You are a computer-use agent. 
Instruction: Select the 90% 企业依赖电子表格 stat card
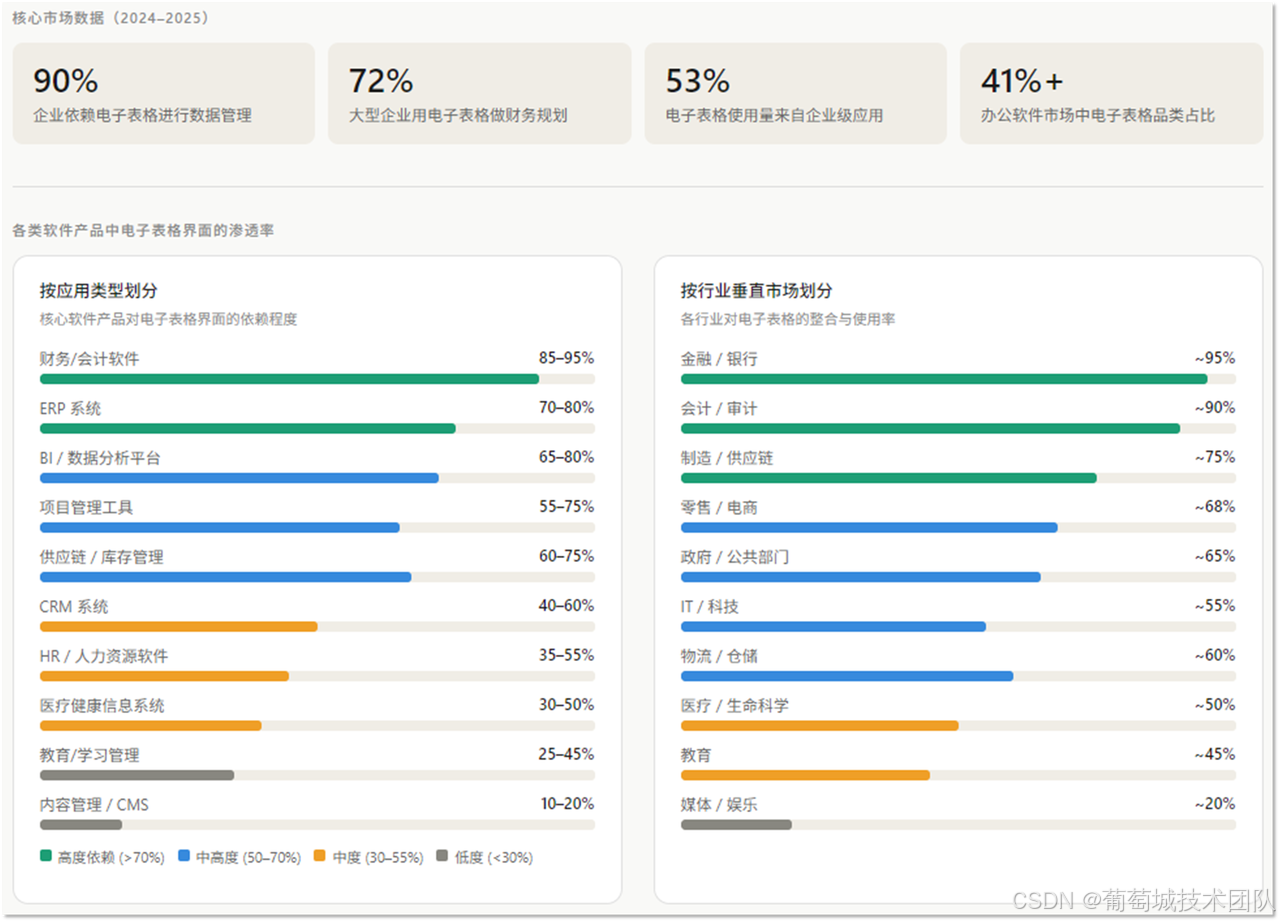tap(164, 93)
